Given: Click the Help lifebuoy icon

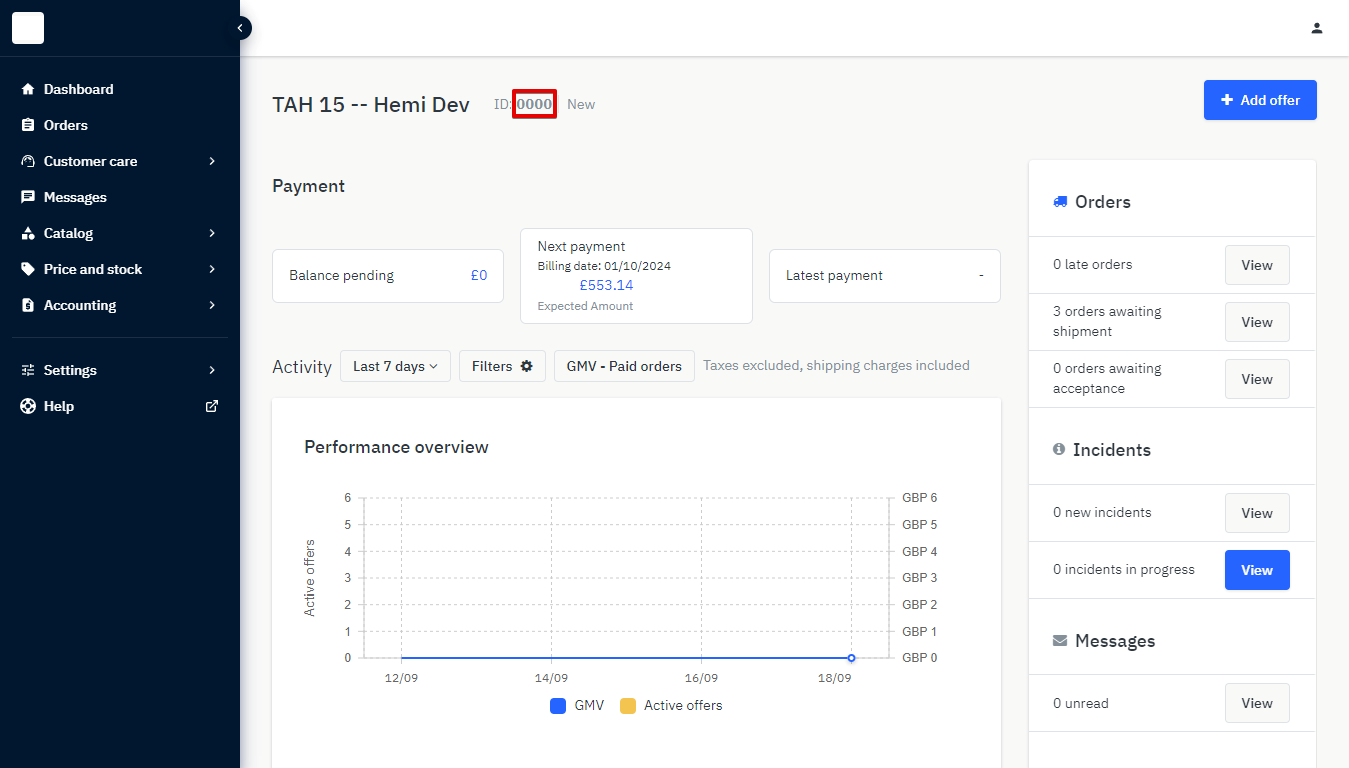Looking at the screenshot, I should click(x=28, y=406).
